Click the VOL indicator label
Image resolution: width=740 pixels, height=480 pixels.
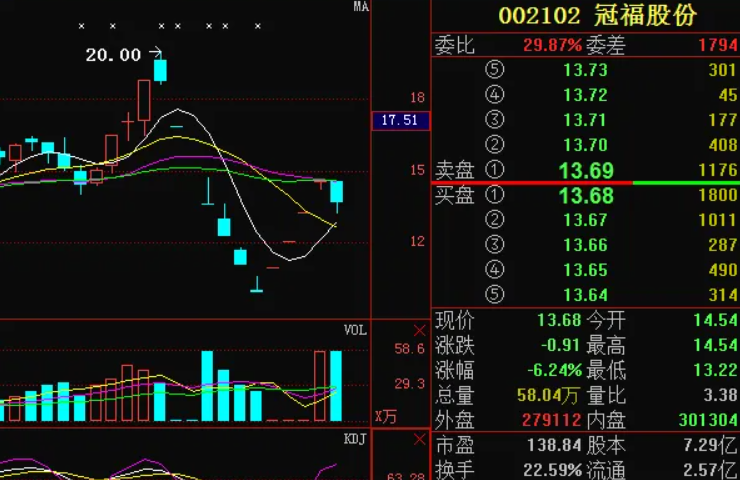click(x=355, y=330)
